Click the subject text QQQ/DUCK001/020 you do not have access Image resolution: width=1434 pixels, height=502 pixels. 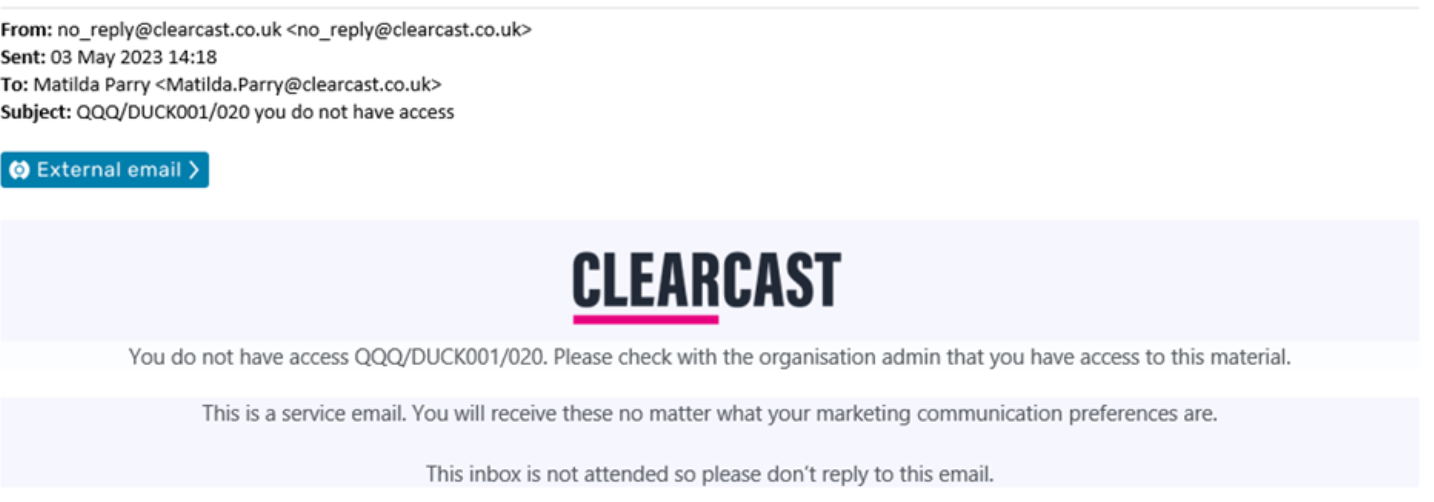pos(265,112)
